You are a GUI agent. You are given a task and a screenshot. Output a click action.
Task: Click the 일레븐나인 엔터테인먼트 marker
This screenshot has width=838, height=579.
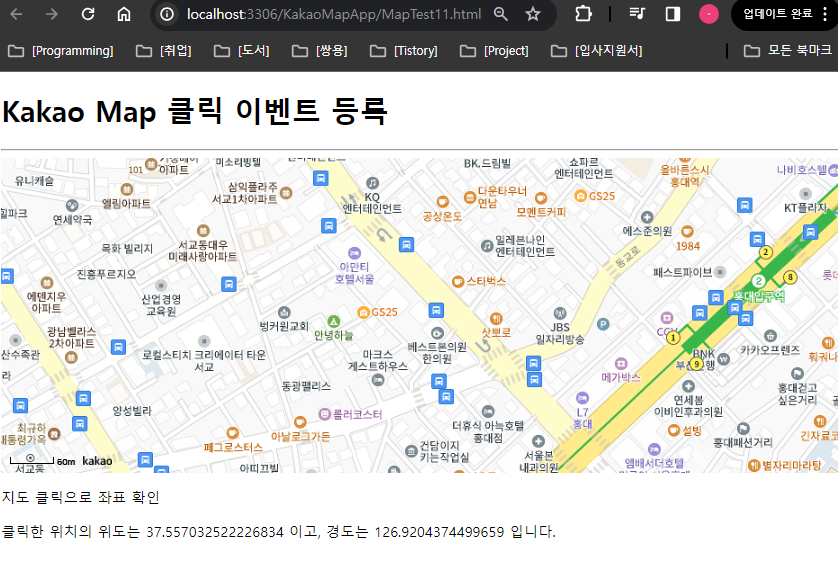(486, 246)
